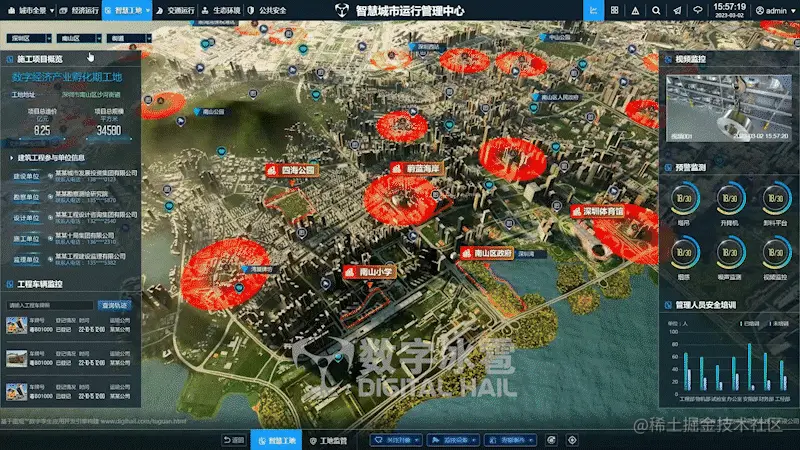
Task: Click the 四海公园 map marker
Action: pyautogui.click(x=292, y=170)
